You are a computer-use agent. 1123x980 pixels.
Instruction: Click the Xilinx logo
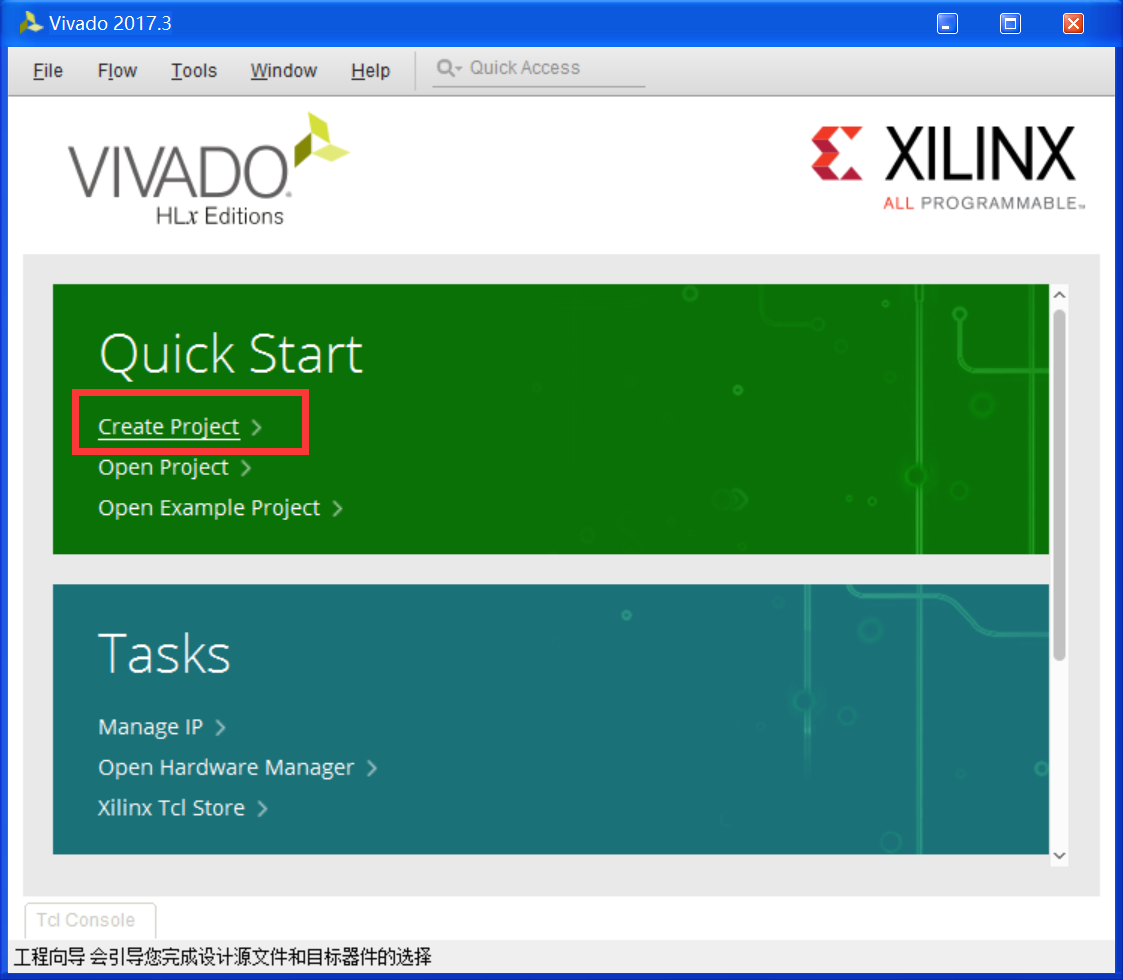948,168
